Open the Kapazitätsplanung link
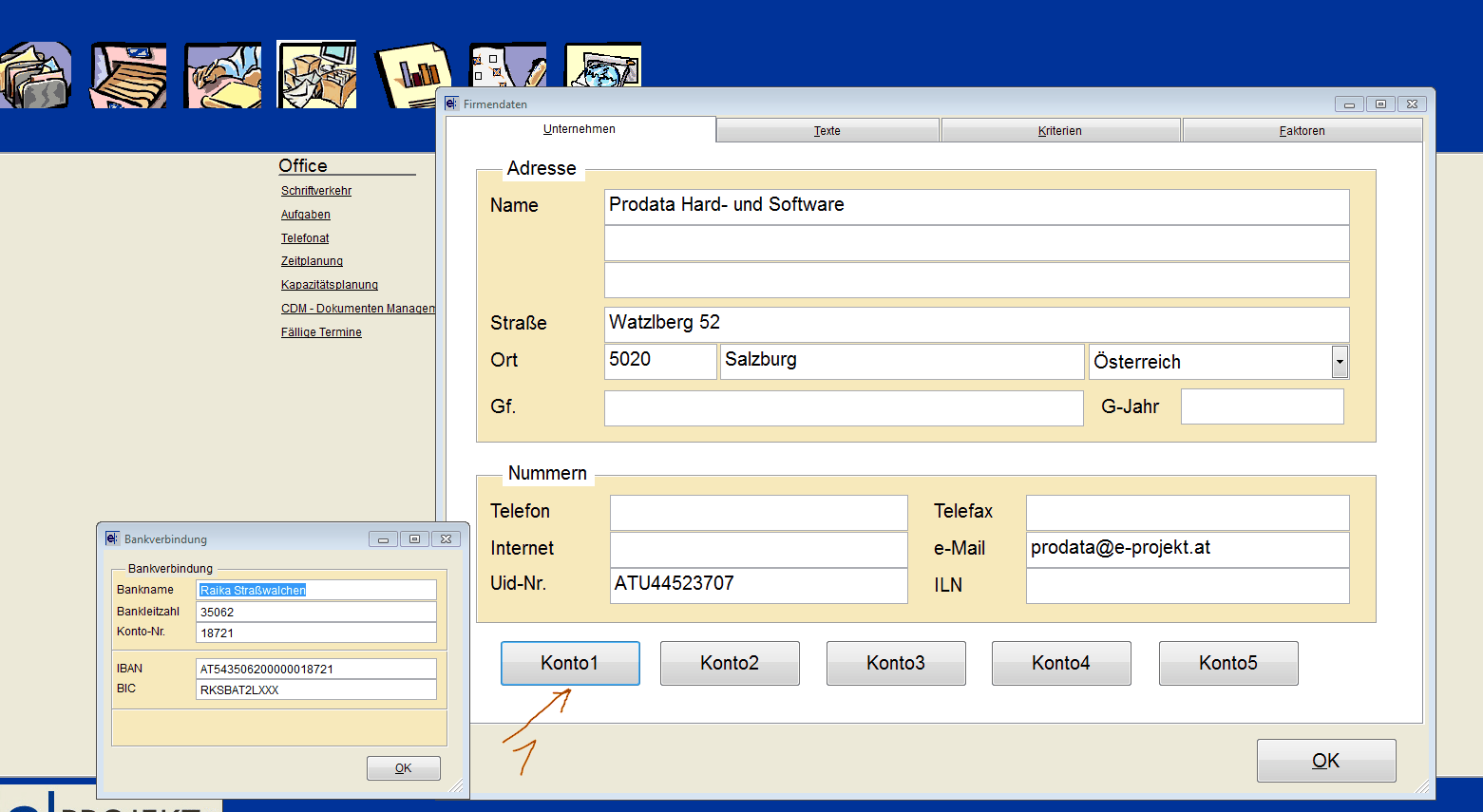The height and width of the screenshot is (812, 1483). (x=330, y=285)
